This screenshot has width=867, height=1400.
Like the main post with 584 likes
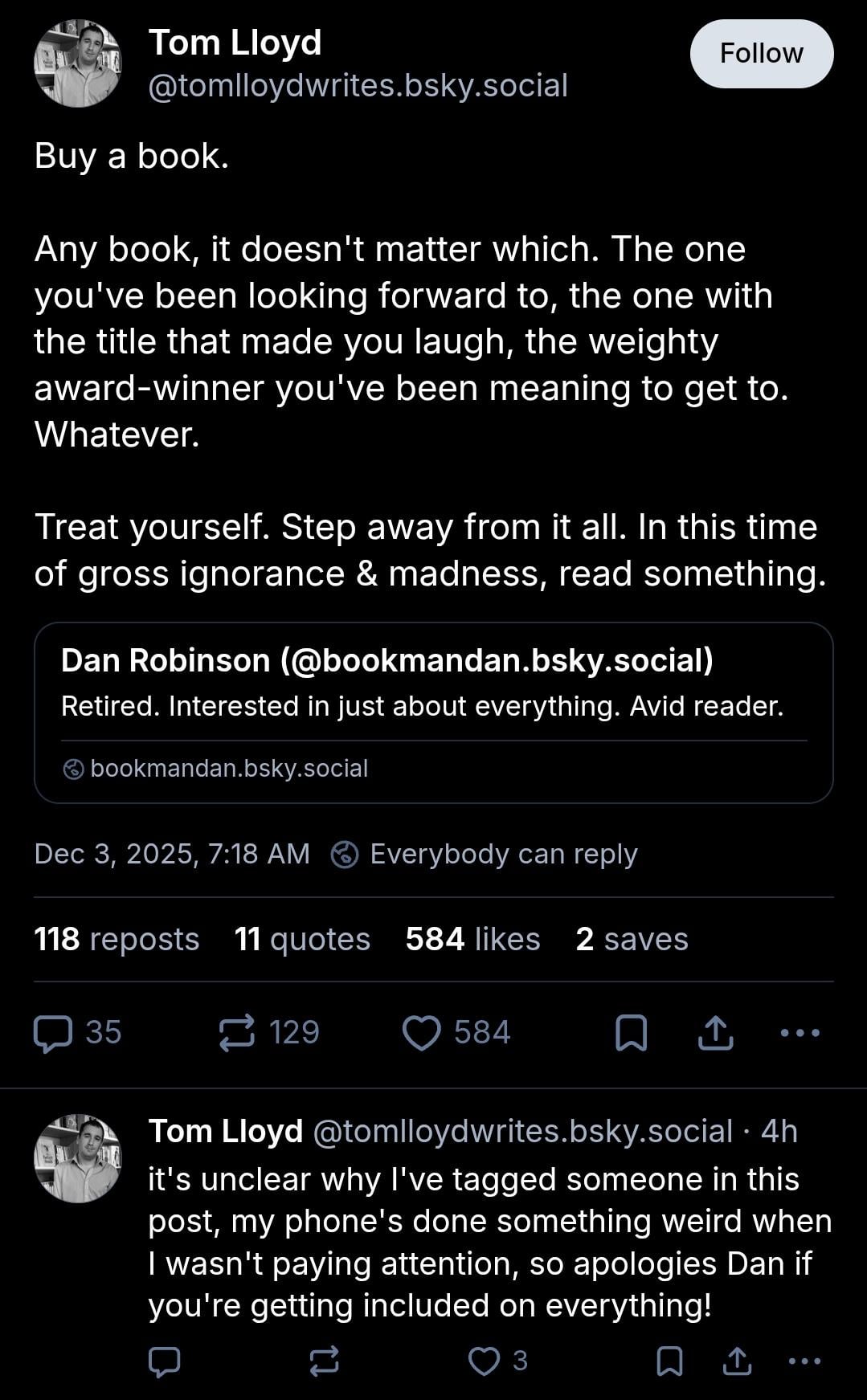422,1033
